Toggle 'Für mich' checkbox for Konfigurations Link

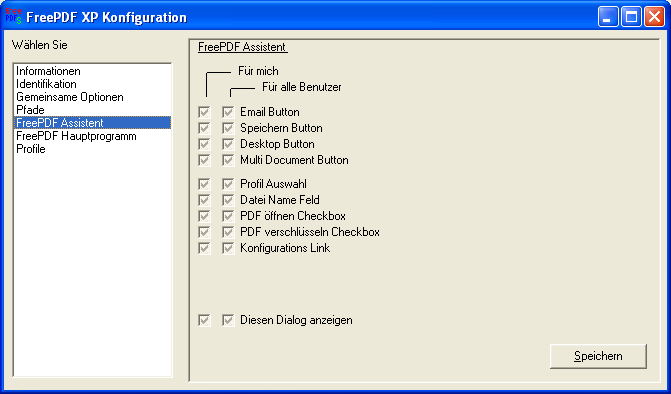click(205, 248)
